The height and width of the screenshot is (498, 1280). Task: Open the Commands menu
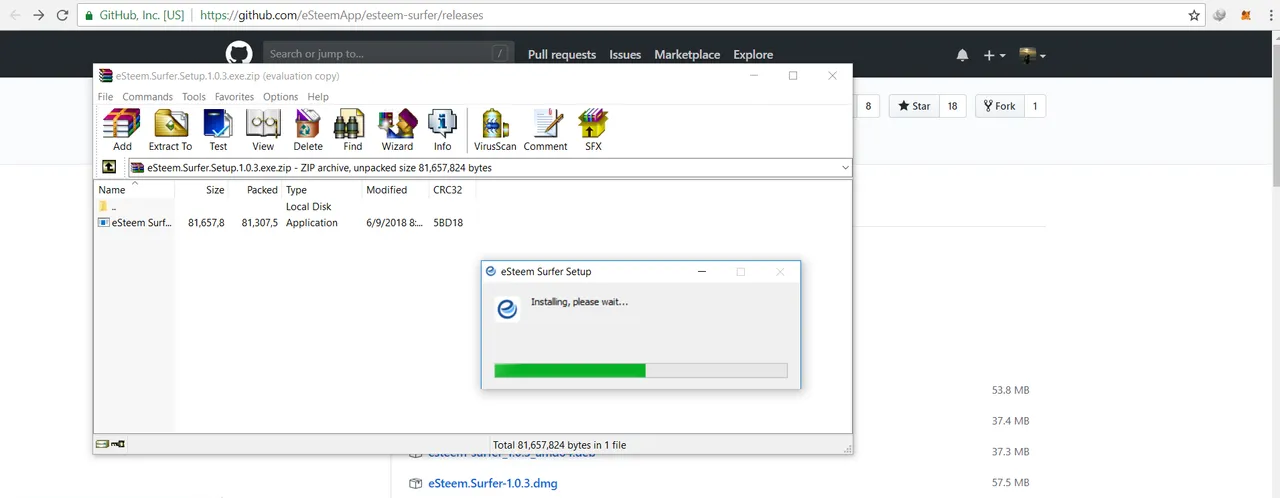pyautogui.click(x=147, y=97)
